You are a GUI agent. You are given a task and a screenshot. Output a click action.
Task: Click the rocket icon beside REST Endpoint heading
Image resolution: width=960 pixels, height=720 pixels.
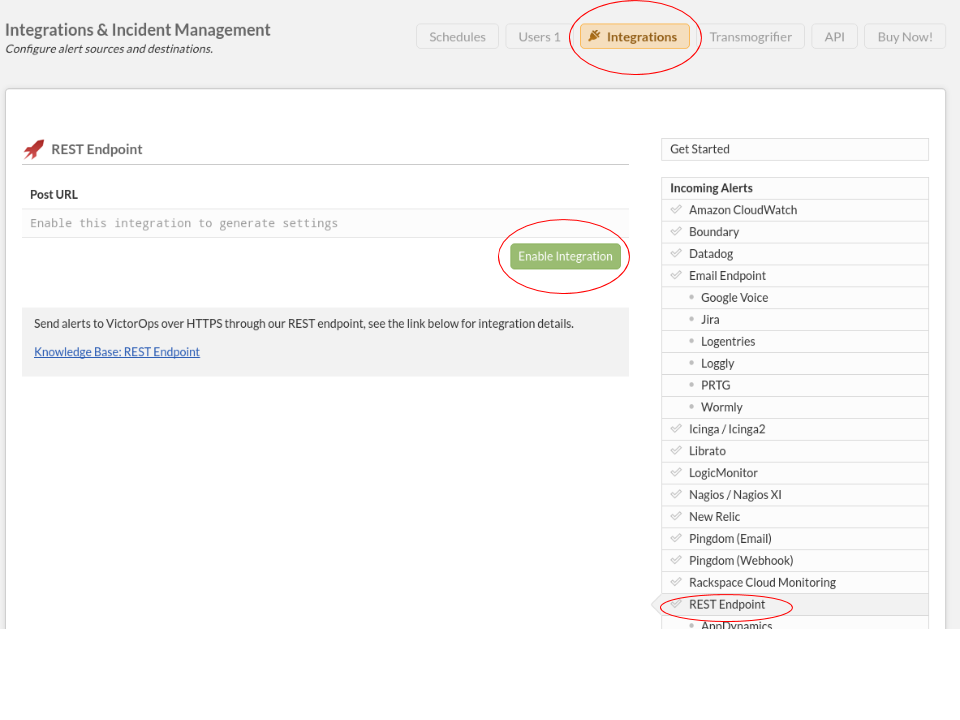pyautogui.click(x=34, y=149)
